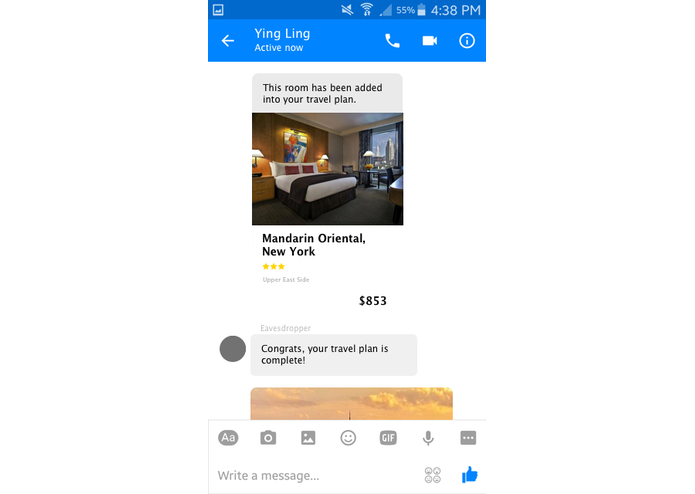The height and width of the screenshot is (494, 695).
Task: Open the Ying Ling contact name
Action: (x=282, y=34)
